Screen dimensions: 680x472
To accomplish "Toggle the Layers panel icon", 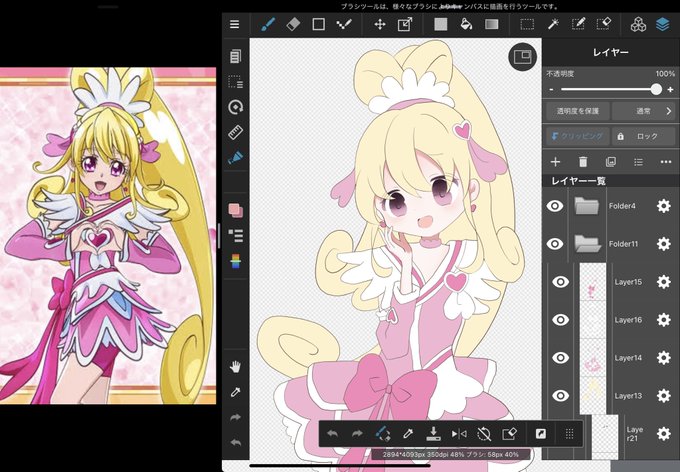I will click(663, 25).
